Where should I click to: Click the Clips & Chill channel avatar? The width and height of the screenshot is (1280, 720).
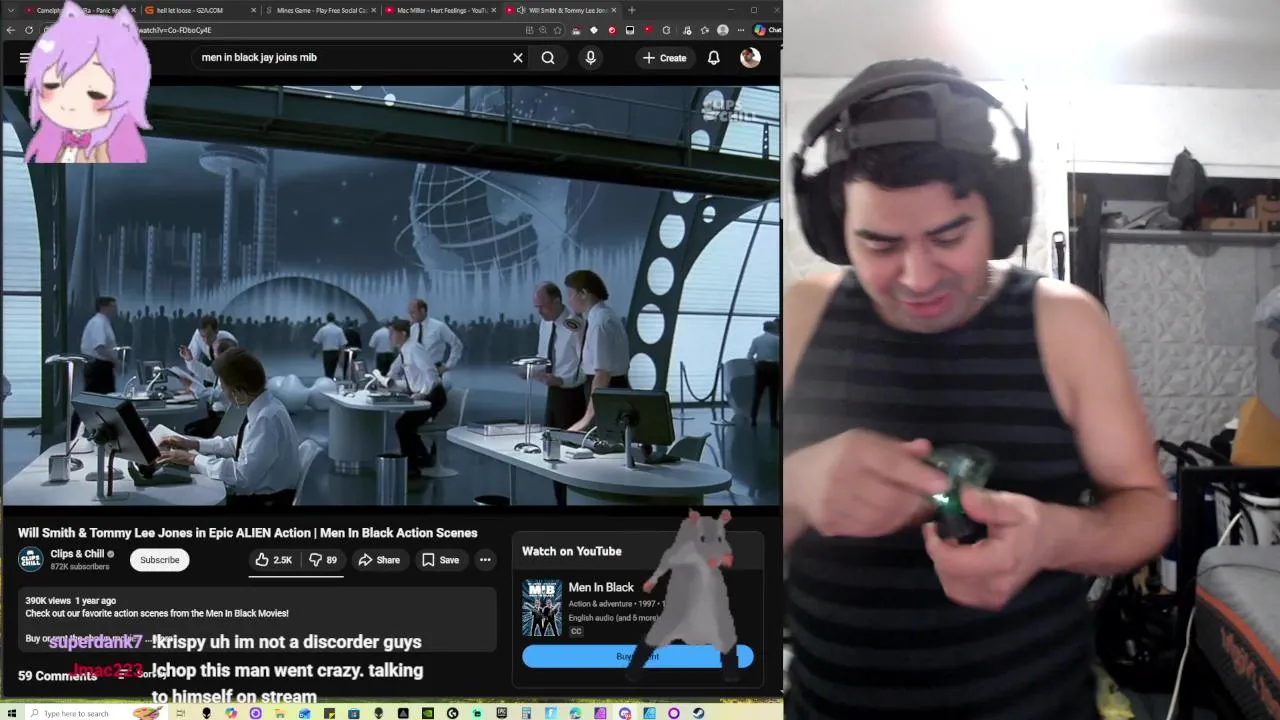click(31, 560)
